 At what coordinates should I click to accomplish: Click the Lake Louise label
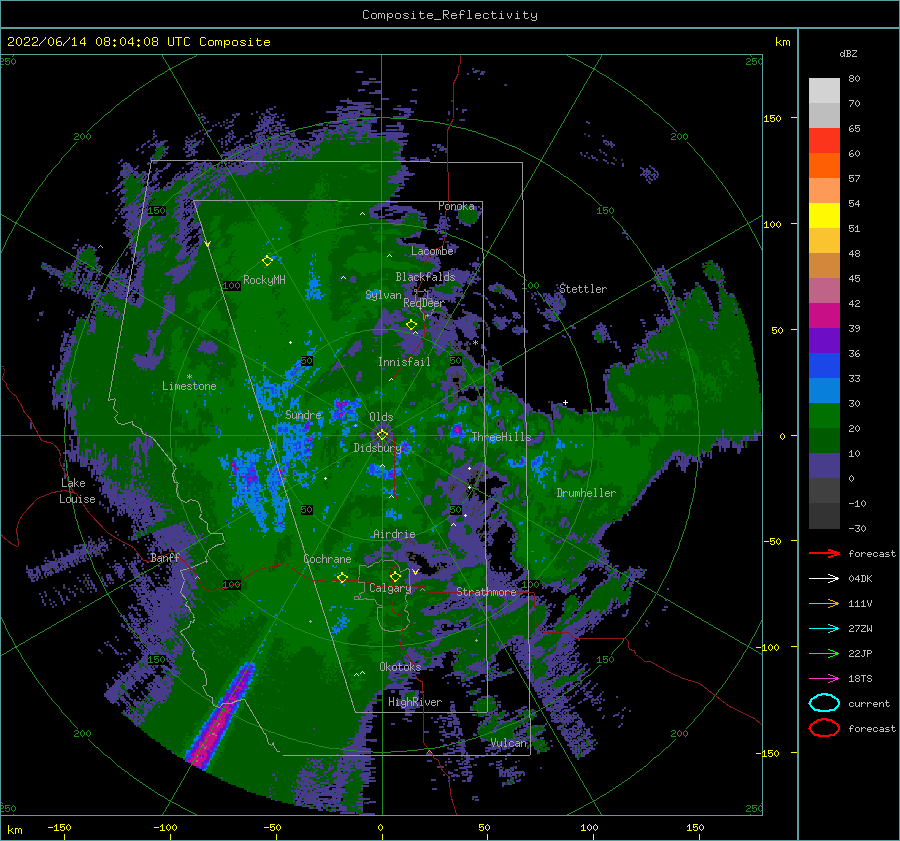77,491
